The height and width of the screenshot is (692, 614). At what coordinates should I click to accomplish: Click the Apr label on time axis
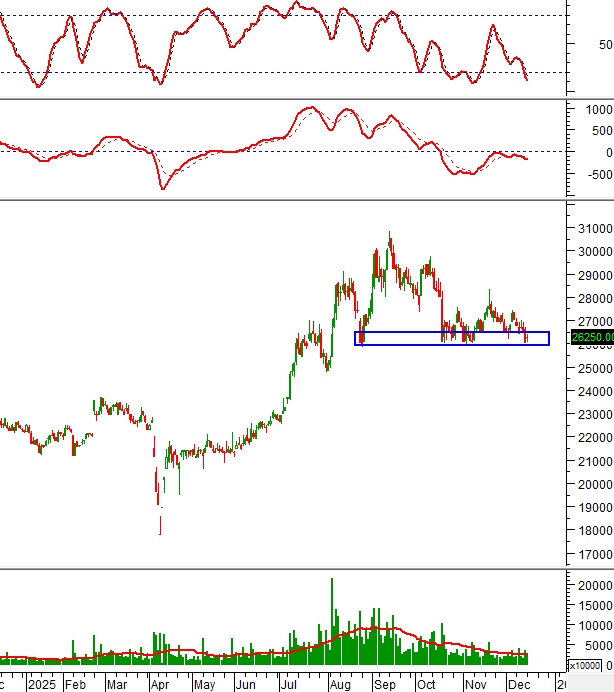[160, 684]
